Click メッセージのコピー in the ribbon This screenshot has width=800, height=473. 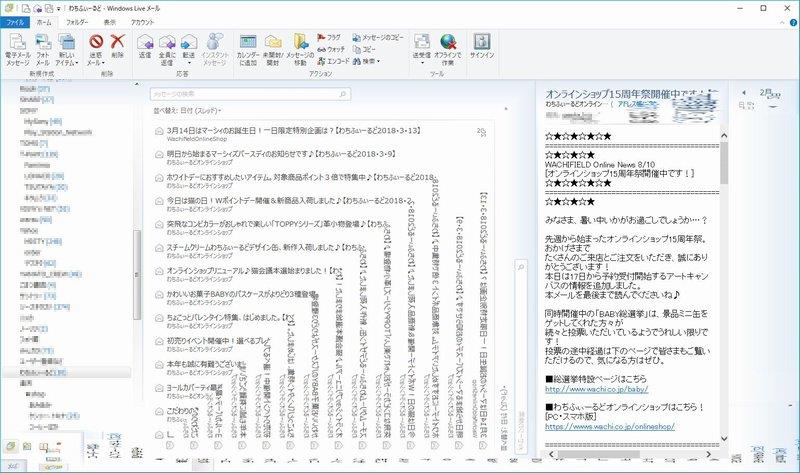378,37
